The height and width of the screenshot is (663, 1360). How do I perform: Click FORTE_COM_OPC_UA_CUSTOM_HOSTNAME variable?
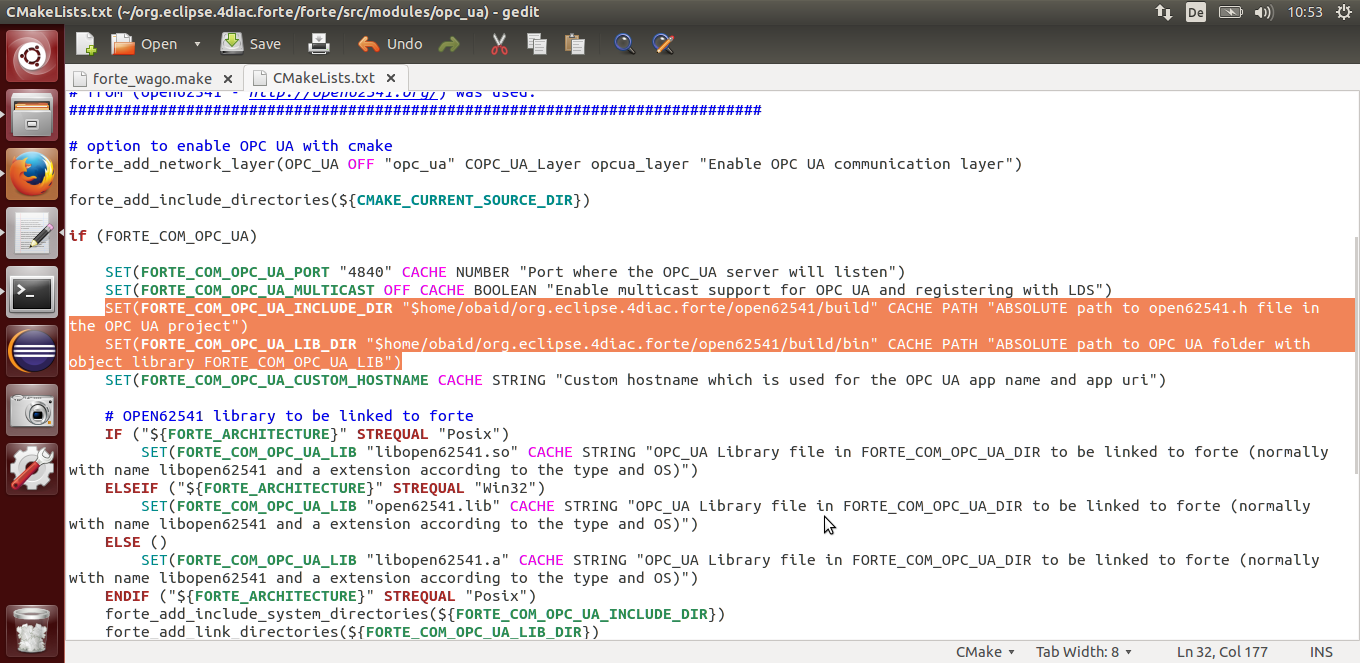click(x=285, y=380)
